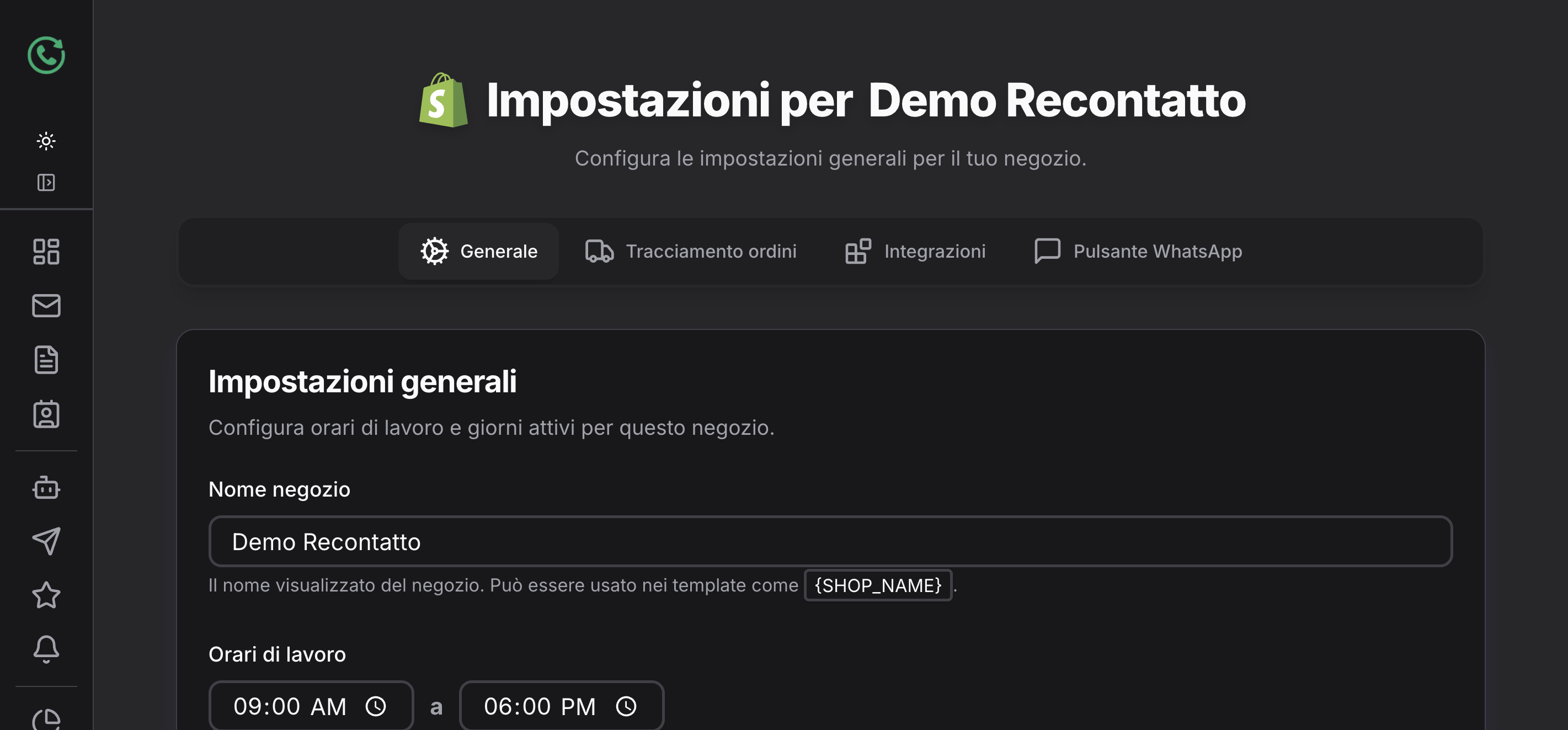Open the star reviews icon
The image size is (1568, 730).
point(46,595)
